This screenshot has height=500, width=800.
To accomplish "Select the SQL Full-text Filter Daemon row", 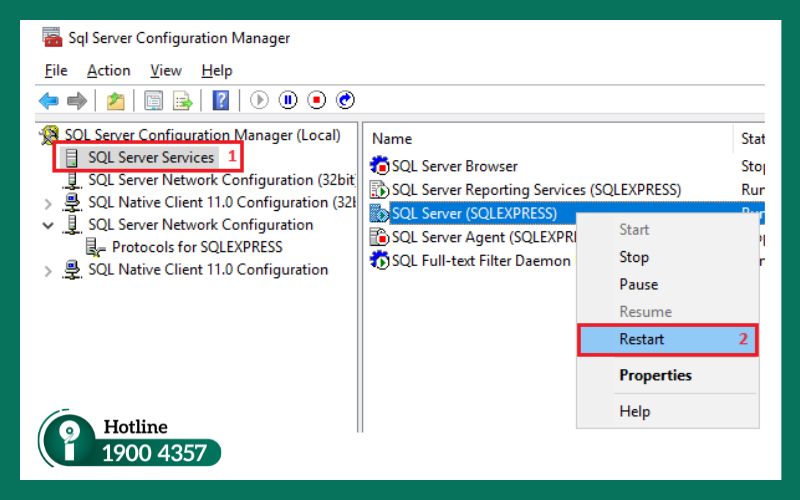I will tap(481, 260).
